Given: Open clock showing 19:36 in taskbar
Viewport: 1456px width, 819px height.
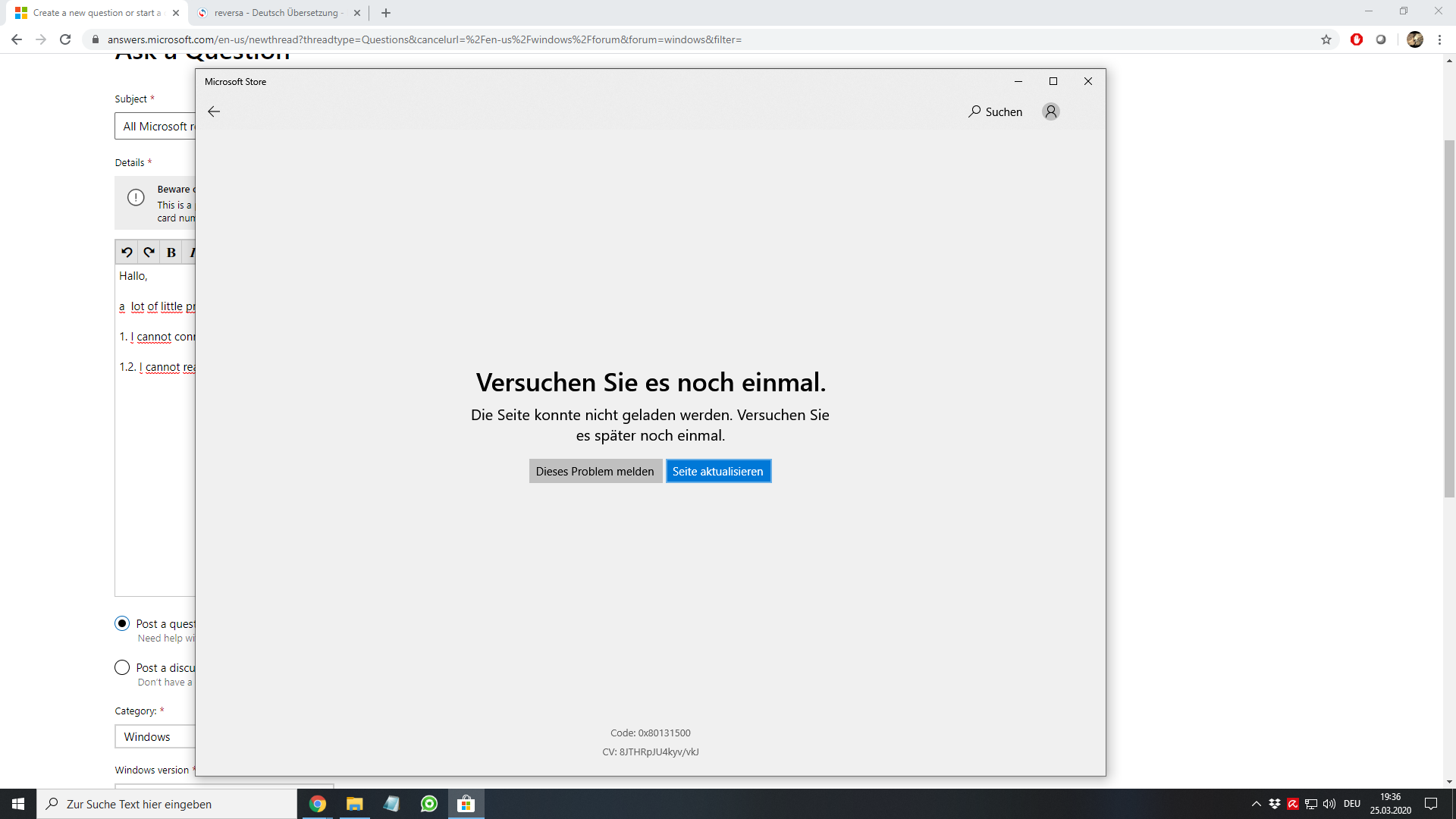Looking at the screenshot, I should coord(1391,804).
